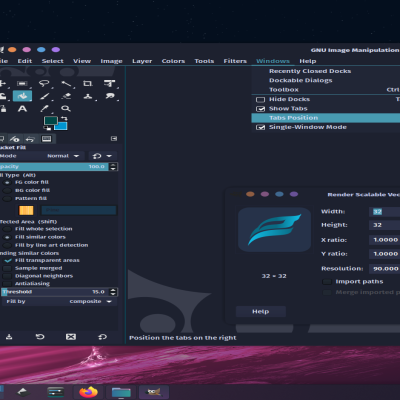Select the Free Select lasso tool

44,83
